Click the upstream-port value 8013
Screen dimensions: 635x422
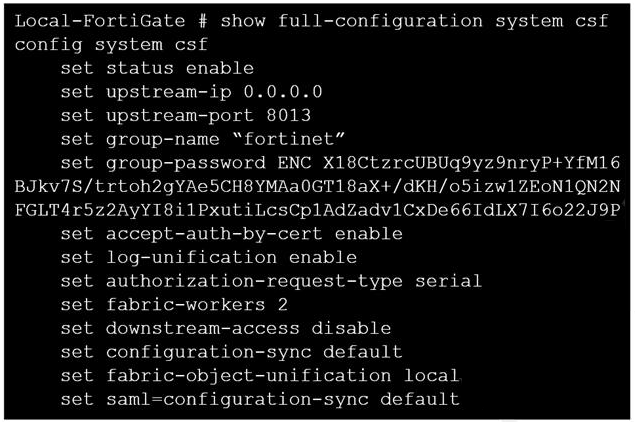pos(289,115)
